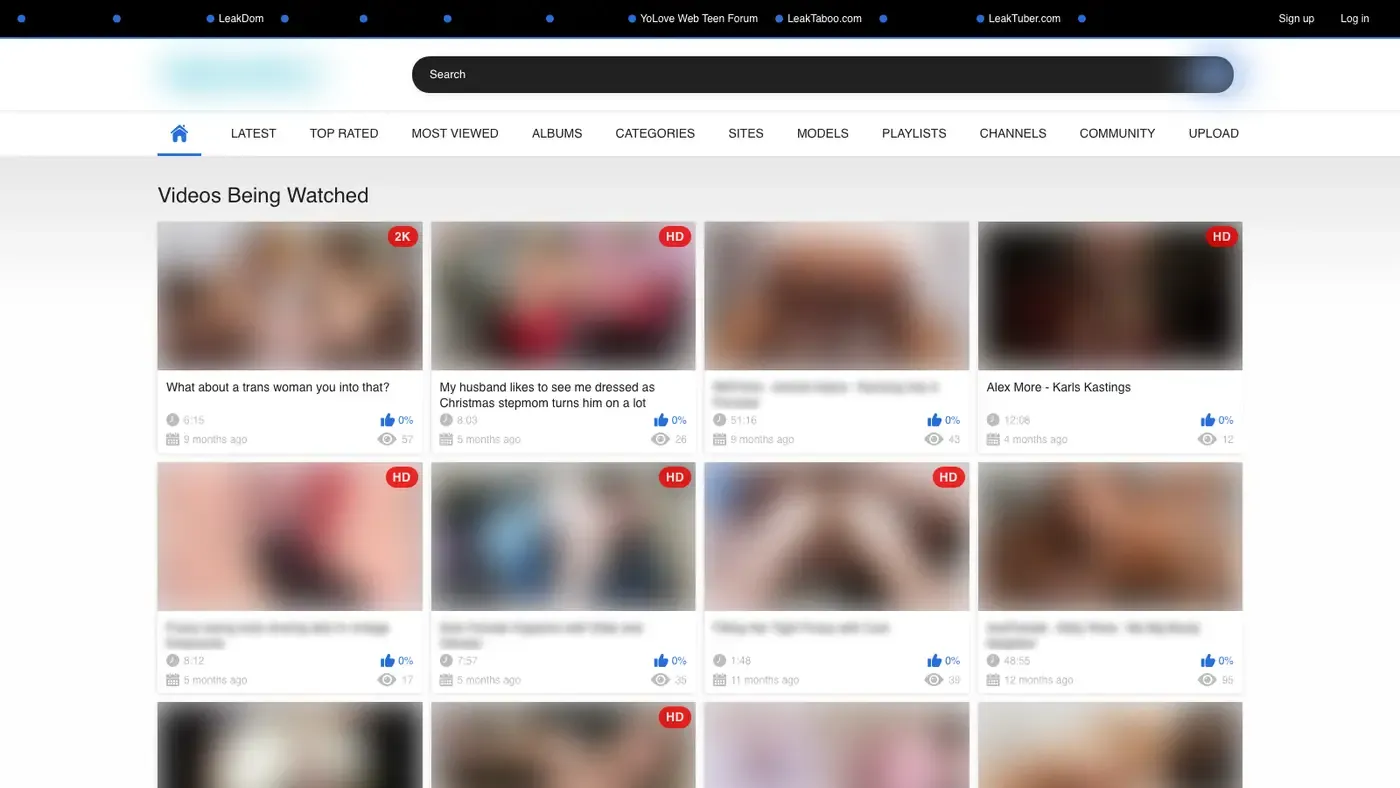The height and width of the screenshot is (788, 1400).
Task: Click the Sign up link
Action: [1296, 18]
